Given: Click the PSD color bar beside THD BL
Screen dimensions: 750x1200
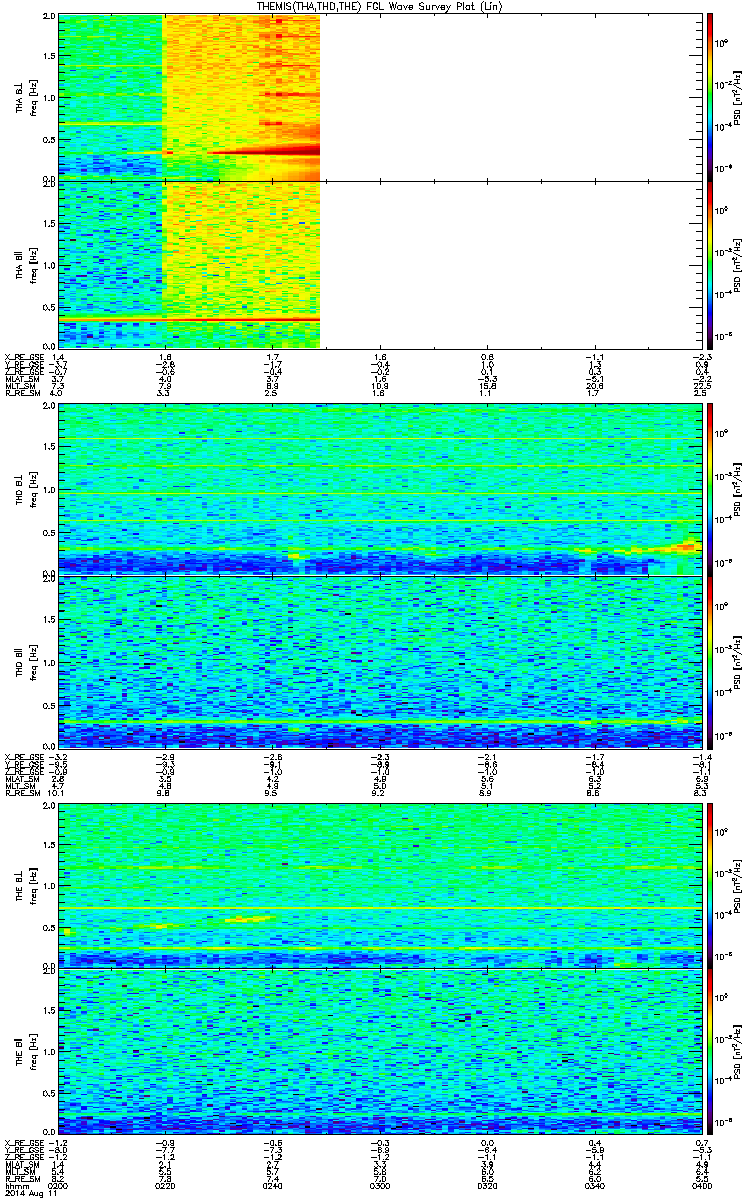Looking at the screenshot, I should click(711, 488).
